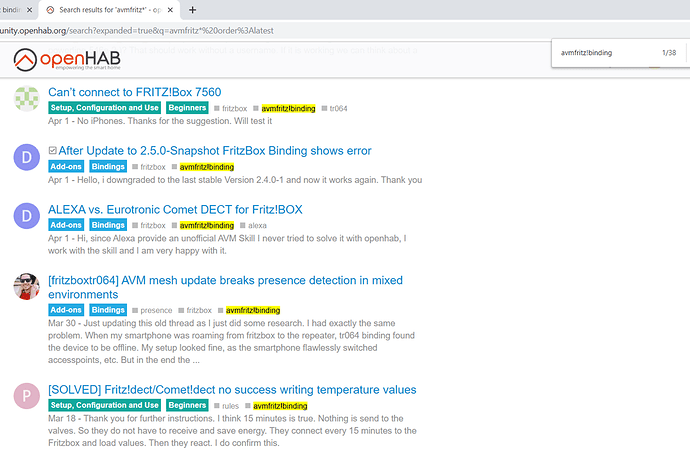
Task: Click 'fritzbox' tag under AVM mesh update topic
Action: click(x=199, y=311)
